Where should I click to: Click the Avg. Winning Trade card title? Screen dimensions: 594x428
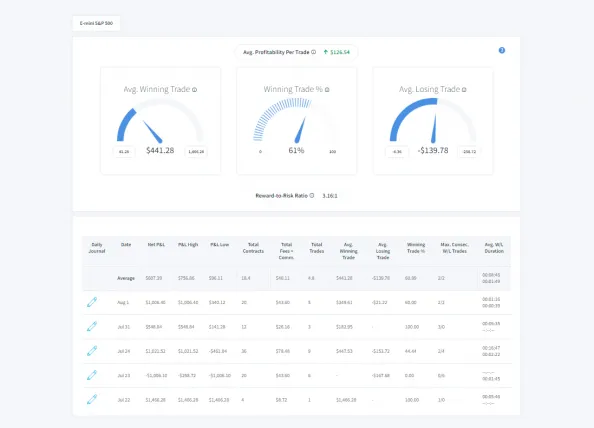tap(156, 89)
